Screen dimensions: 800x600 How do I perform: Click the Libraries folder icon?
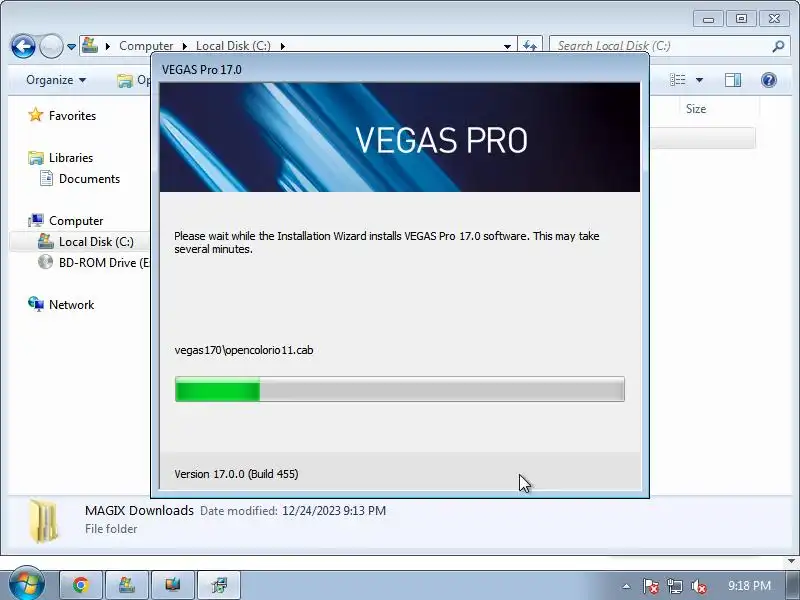coord(36,158)
